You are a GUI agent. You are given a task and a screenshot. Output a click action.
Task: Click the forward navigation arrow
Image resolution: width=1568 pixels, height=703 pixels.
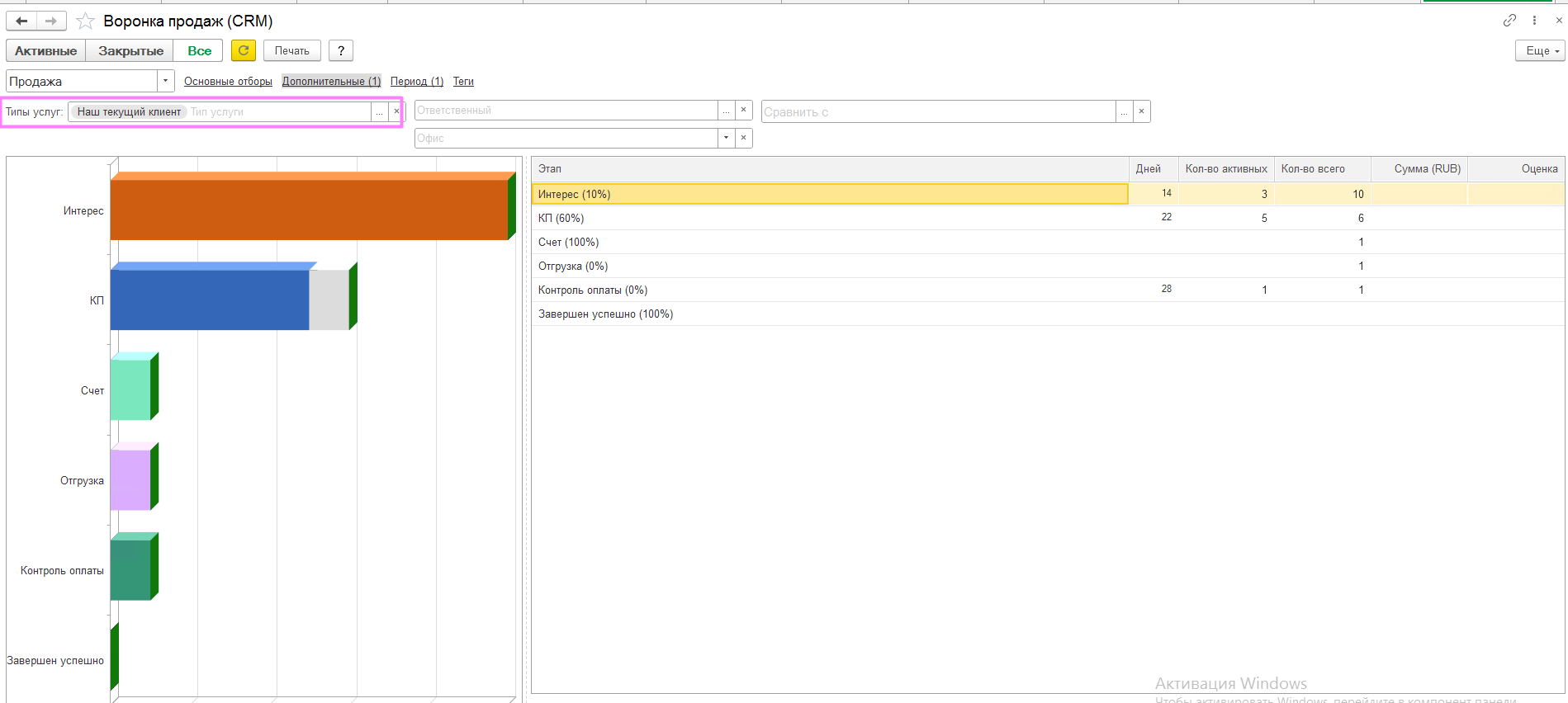[51, 21]
